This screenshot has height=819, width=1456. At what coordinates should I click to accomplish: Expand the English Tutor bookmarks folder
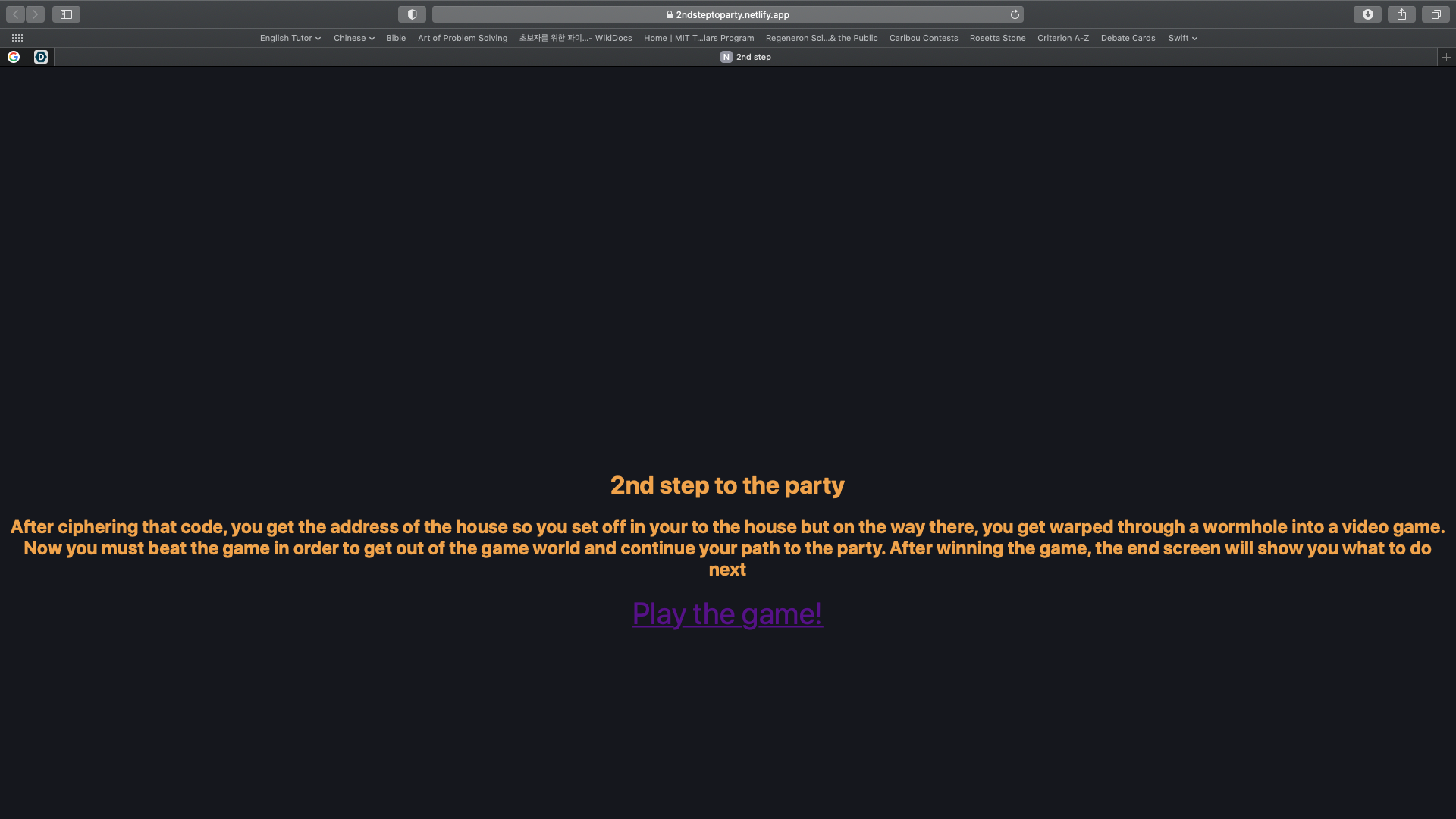click(x=290, y=38)
